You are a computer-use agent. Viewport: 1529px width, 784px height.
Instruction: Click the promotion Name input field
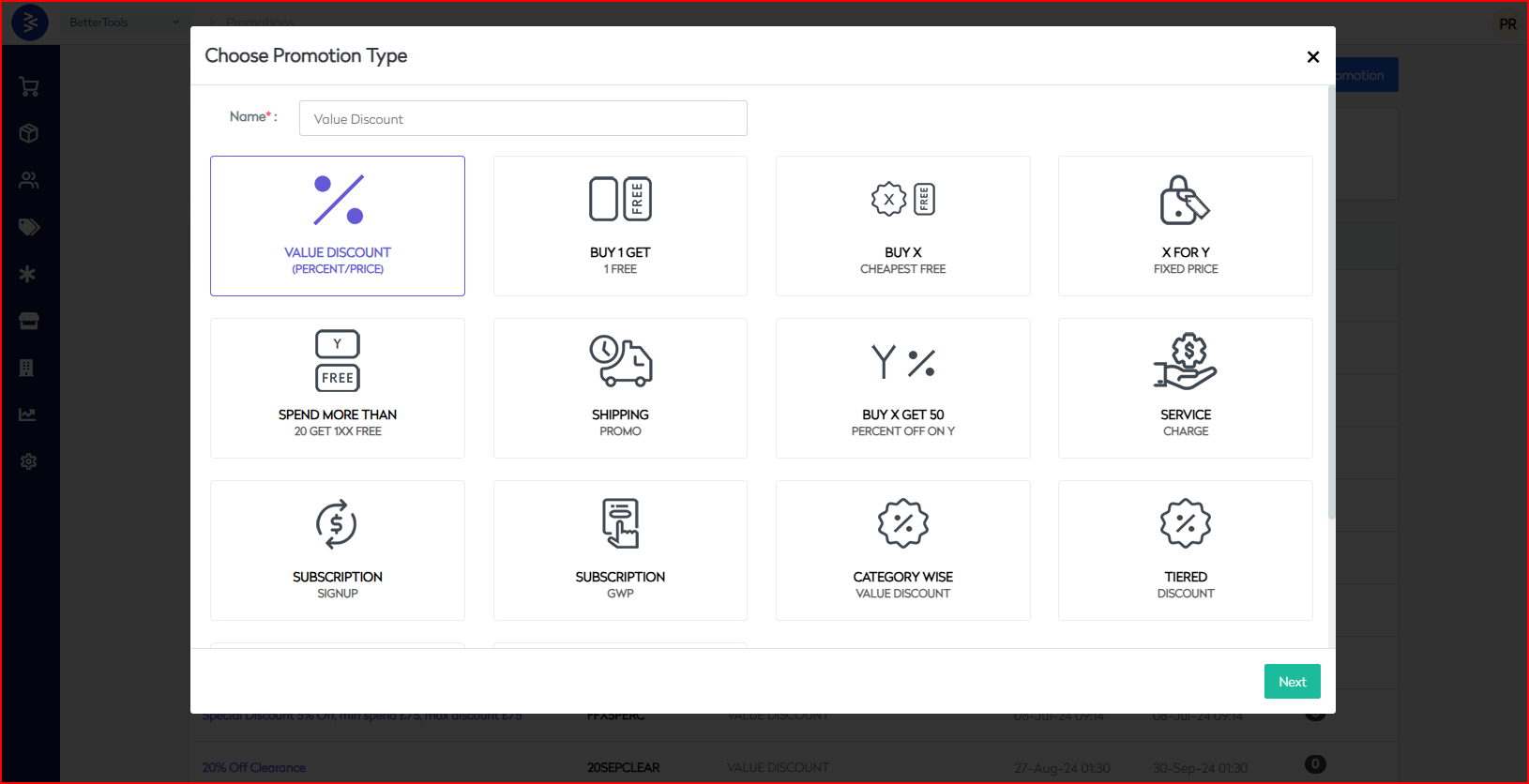tap(522, 119)
